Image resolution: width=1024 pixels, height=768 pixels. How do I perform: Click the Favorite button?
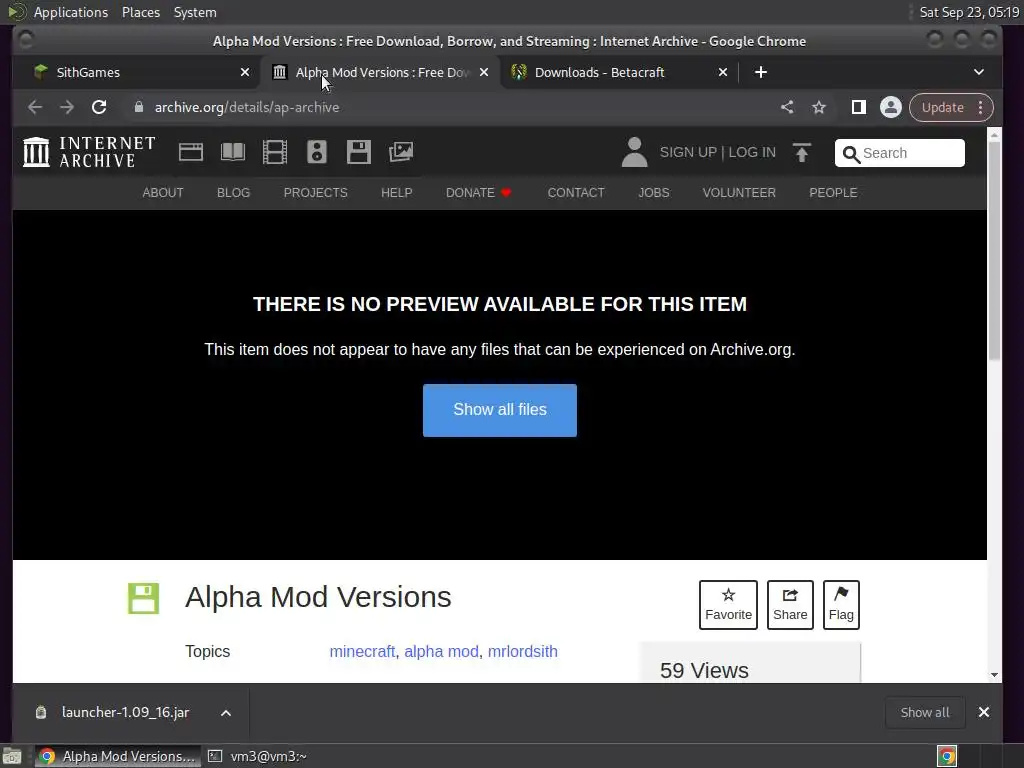[728, 605]
